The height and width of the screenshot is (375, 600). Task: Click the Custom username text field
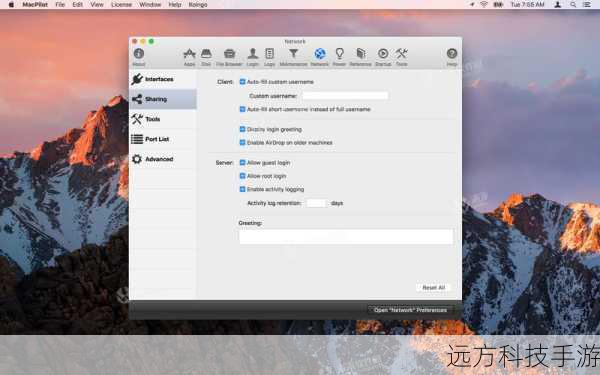point(345,96)
